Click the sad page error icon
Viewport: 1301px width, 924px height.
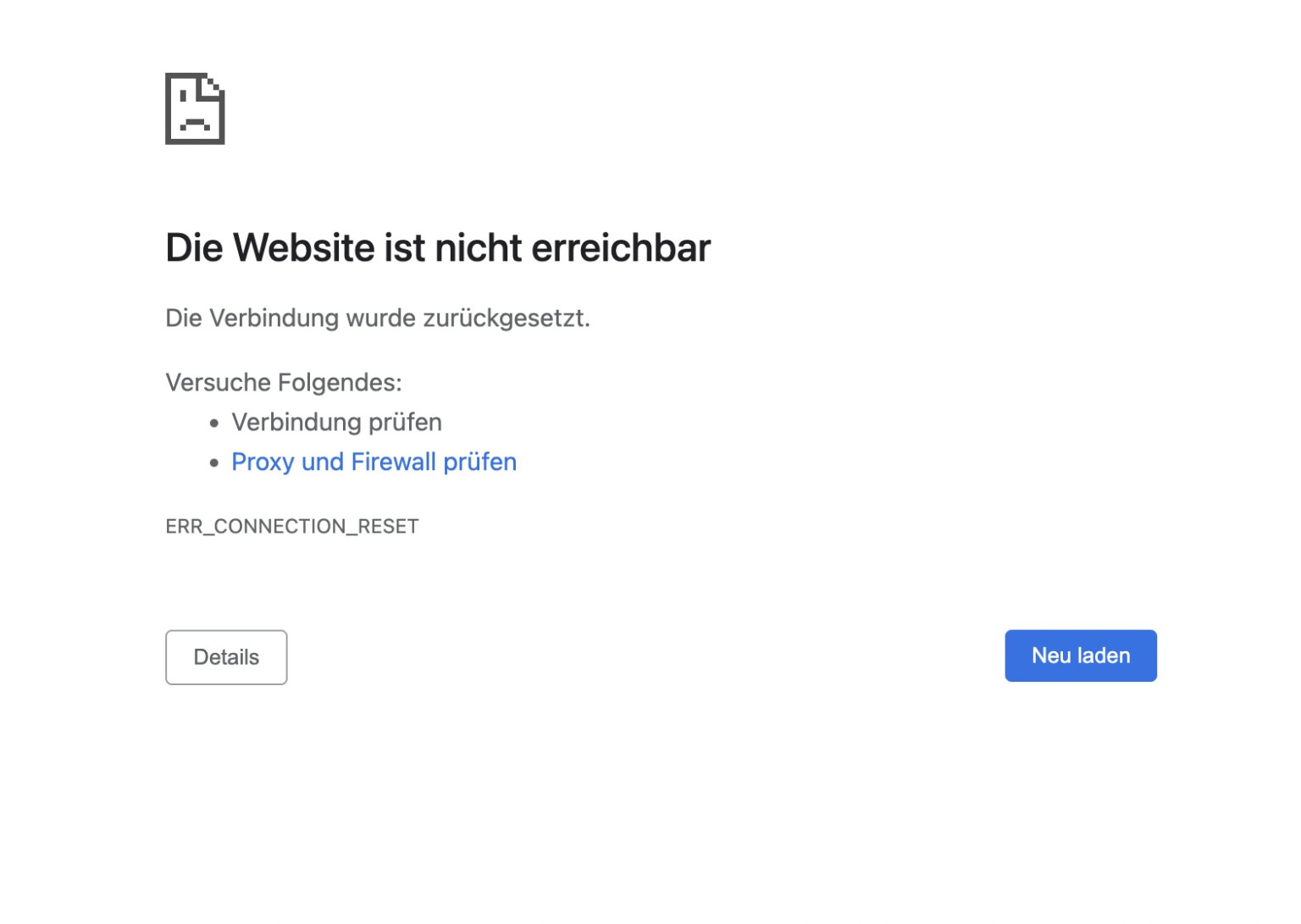point(195,108)
